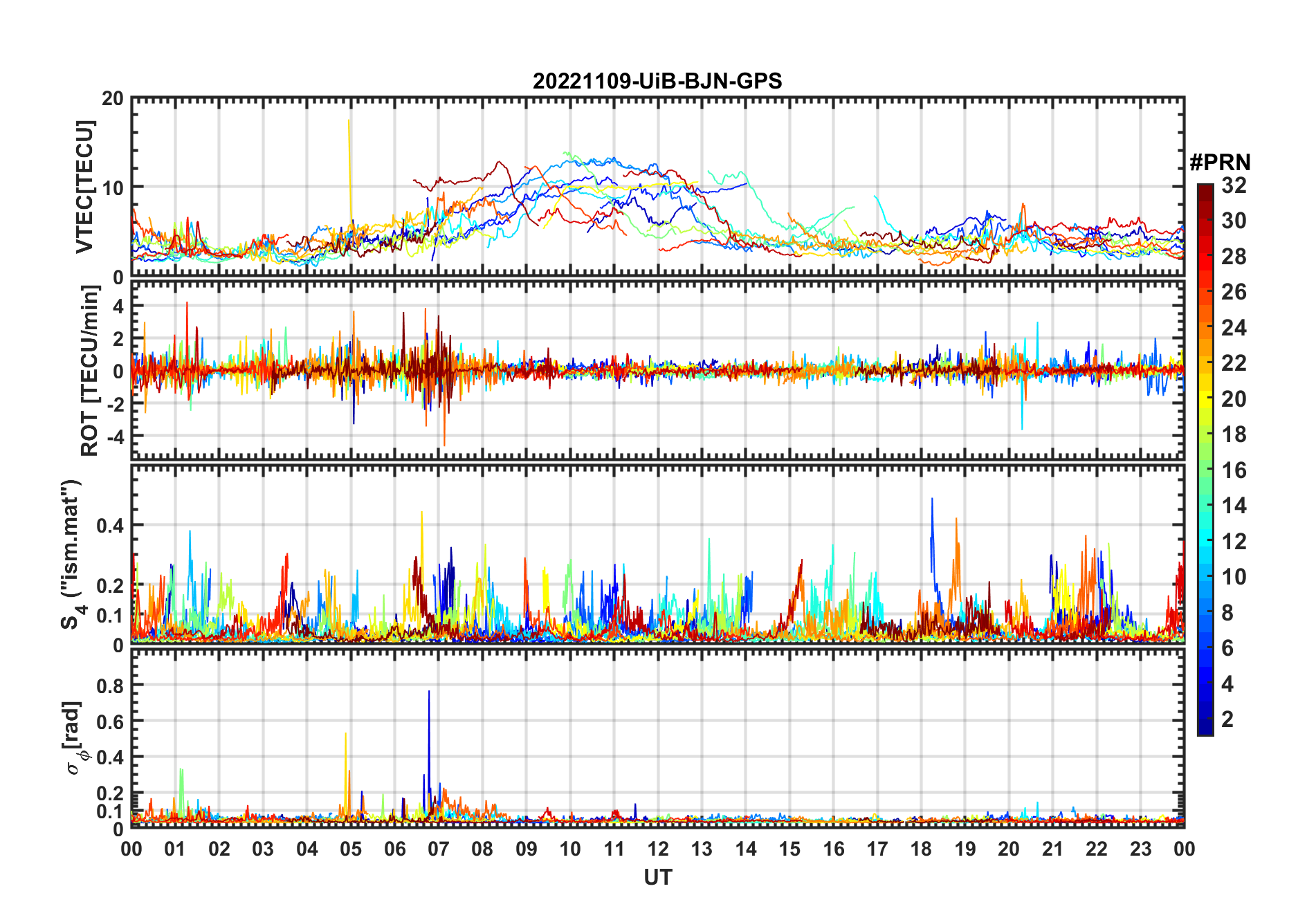1316x920 pixels.
Task: Click colorbar tick label "14"
Action: coord(1234,506)
